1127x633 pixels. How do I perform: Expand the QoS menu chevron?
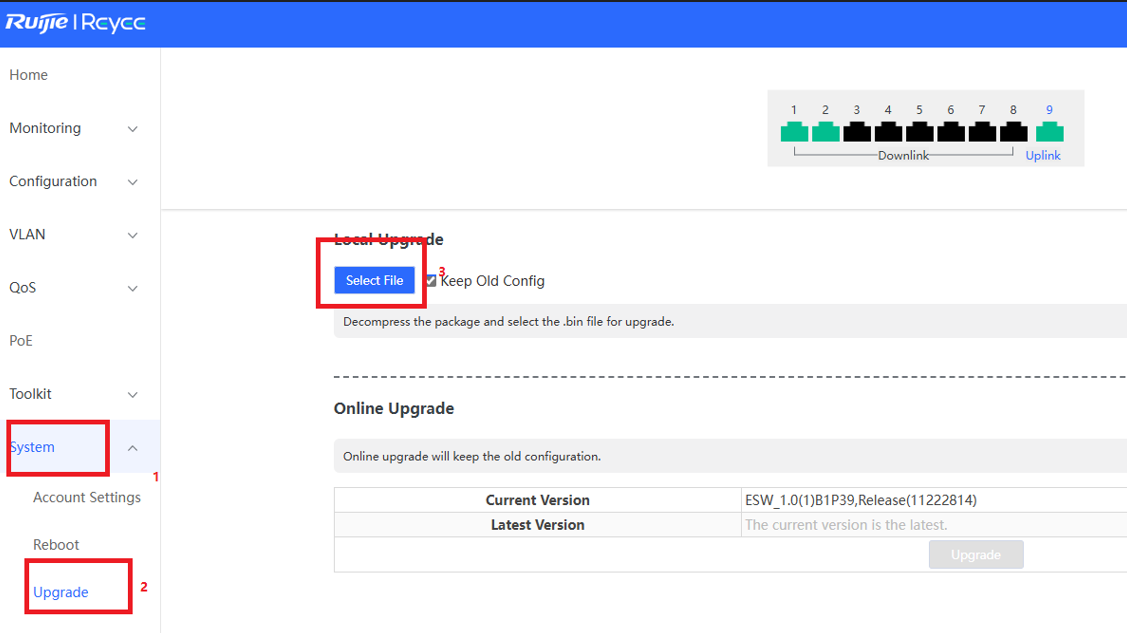coord(133,288)
